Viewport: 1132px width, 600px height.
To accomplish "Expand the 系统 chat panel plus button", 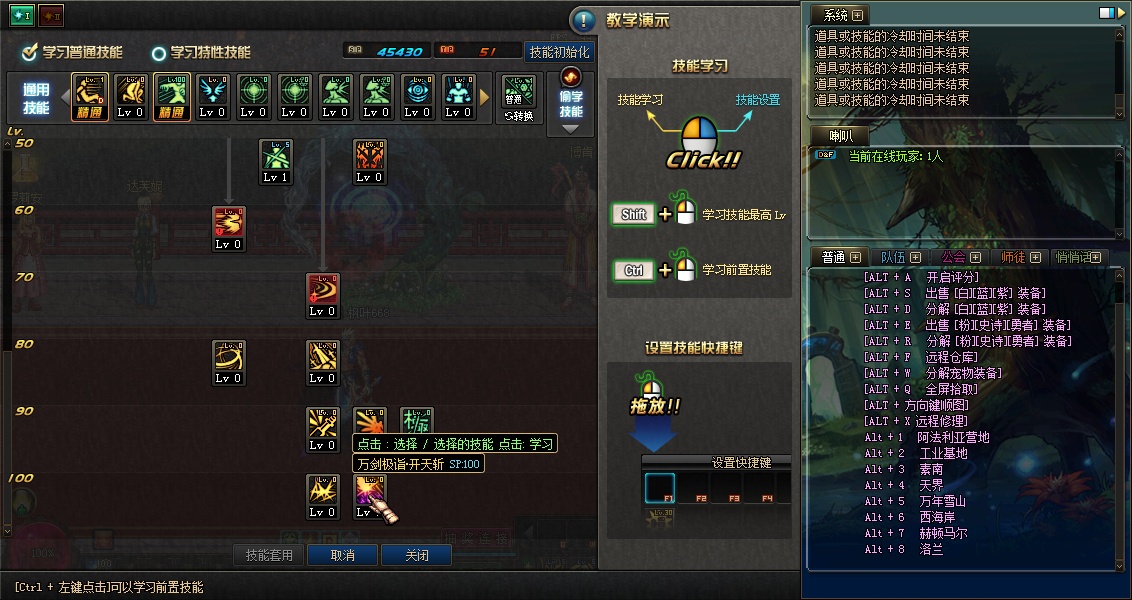I will point(858,15).
